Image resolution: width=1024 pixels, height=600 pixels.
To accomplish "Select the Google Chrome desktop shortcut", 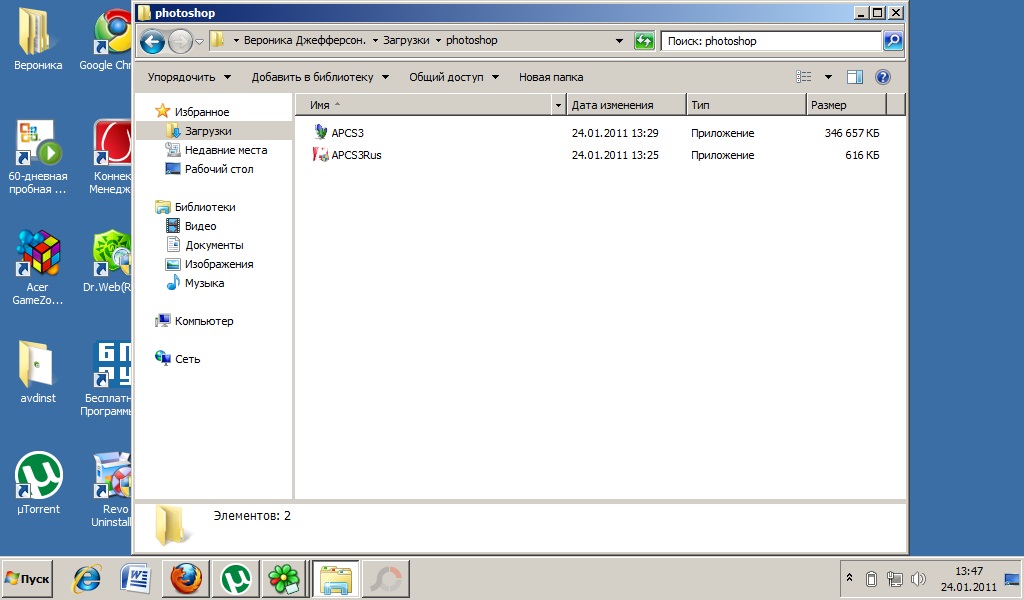I will pyautogui.click(x=107, y=40).
